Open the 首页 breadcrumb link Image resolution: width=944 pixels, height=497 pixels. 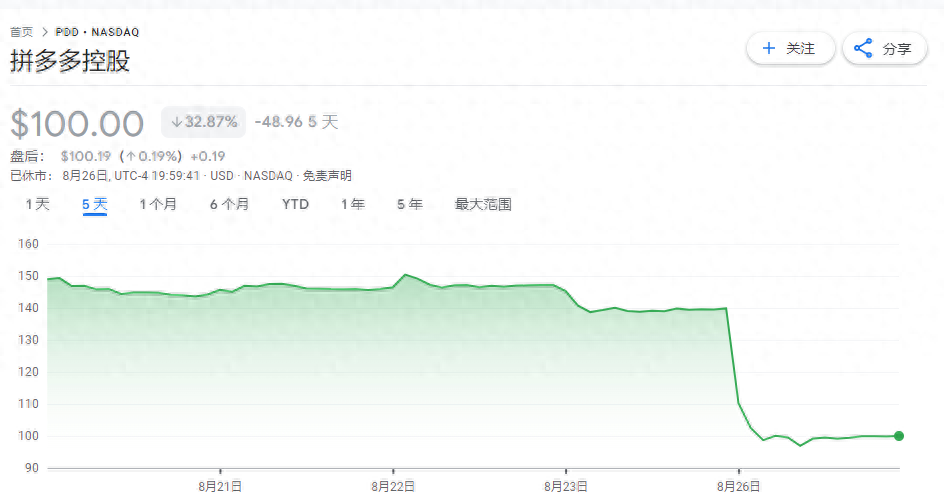tap(22, 32)
